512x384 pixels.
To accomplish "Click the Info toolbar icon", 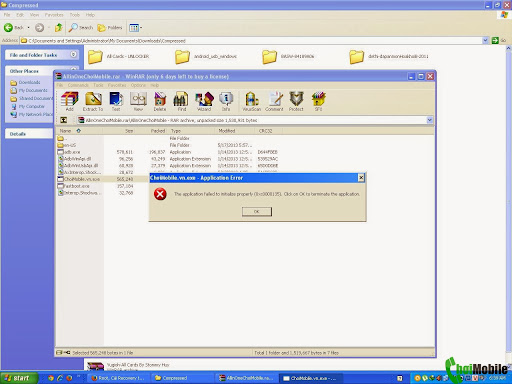I will tap(226, 101).
